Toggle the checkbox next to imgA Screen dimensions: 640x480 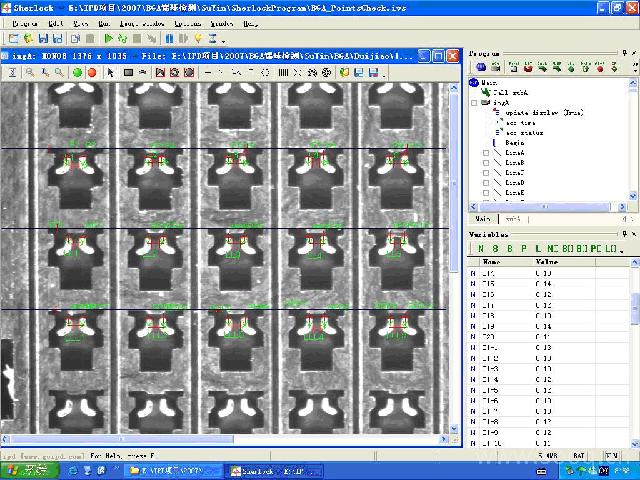[475, 102]
